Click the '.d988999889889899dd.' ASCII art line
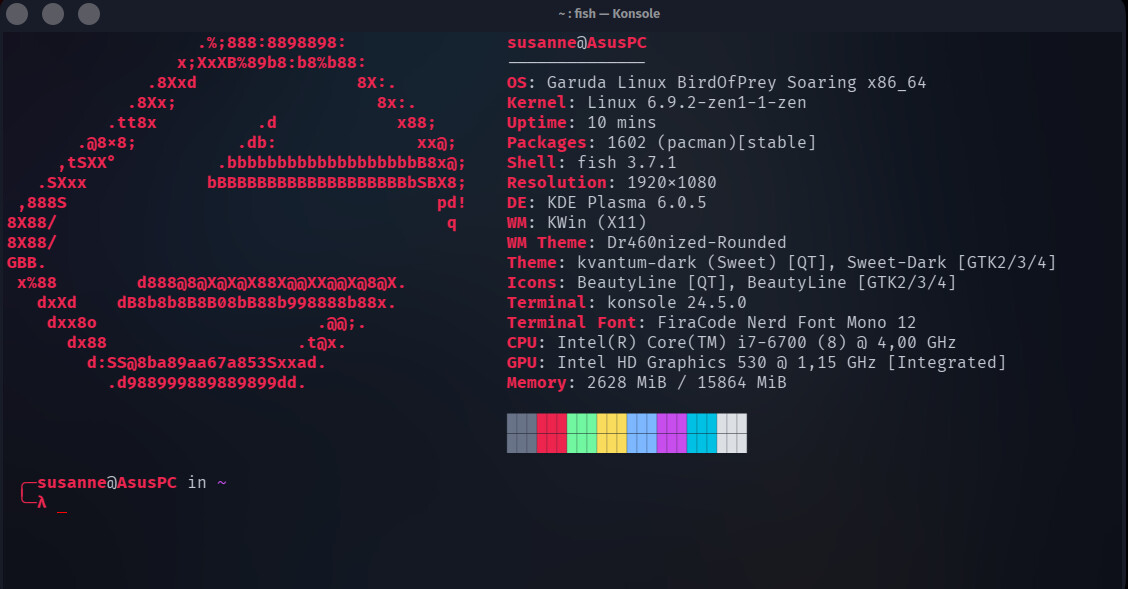1128x589 pixels. point(207,383)
